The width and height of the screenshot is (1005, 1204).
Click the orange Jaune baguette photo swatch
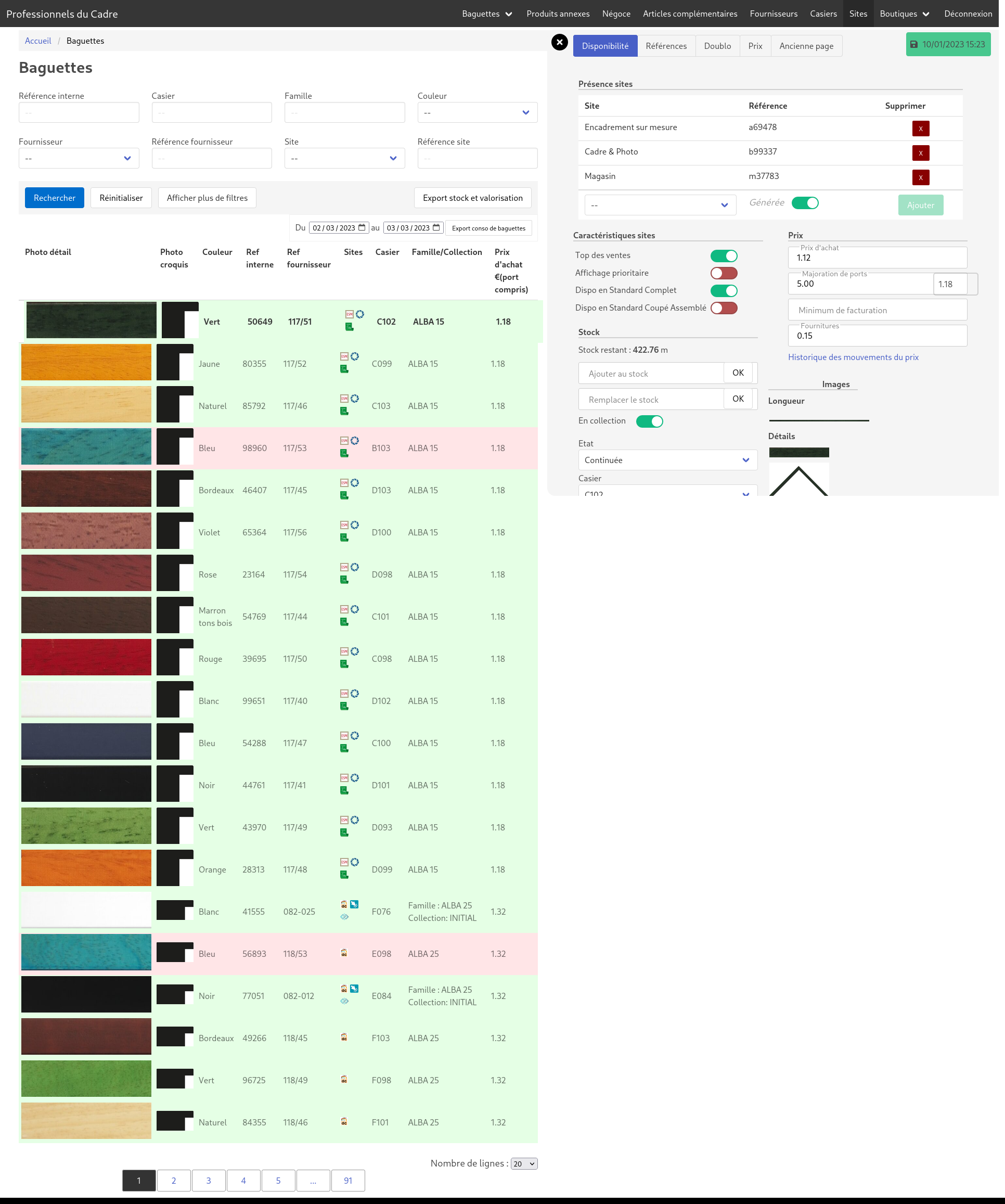(86, 362)
